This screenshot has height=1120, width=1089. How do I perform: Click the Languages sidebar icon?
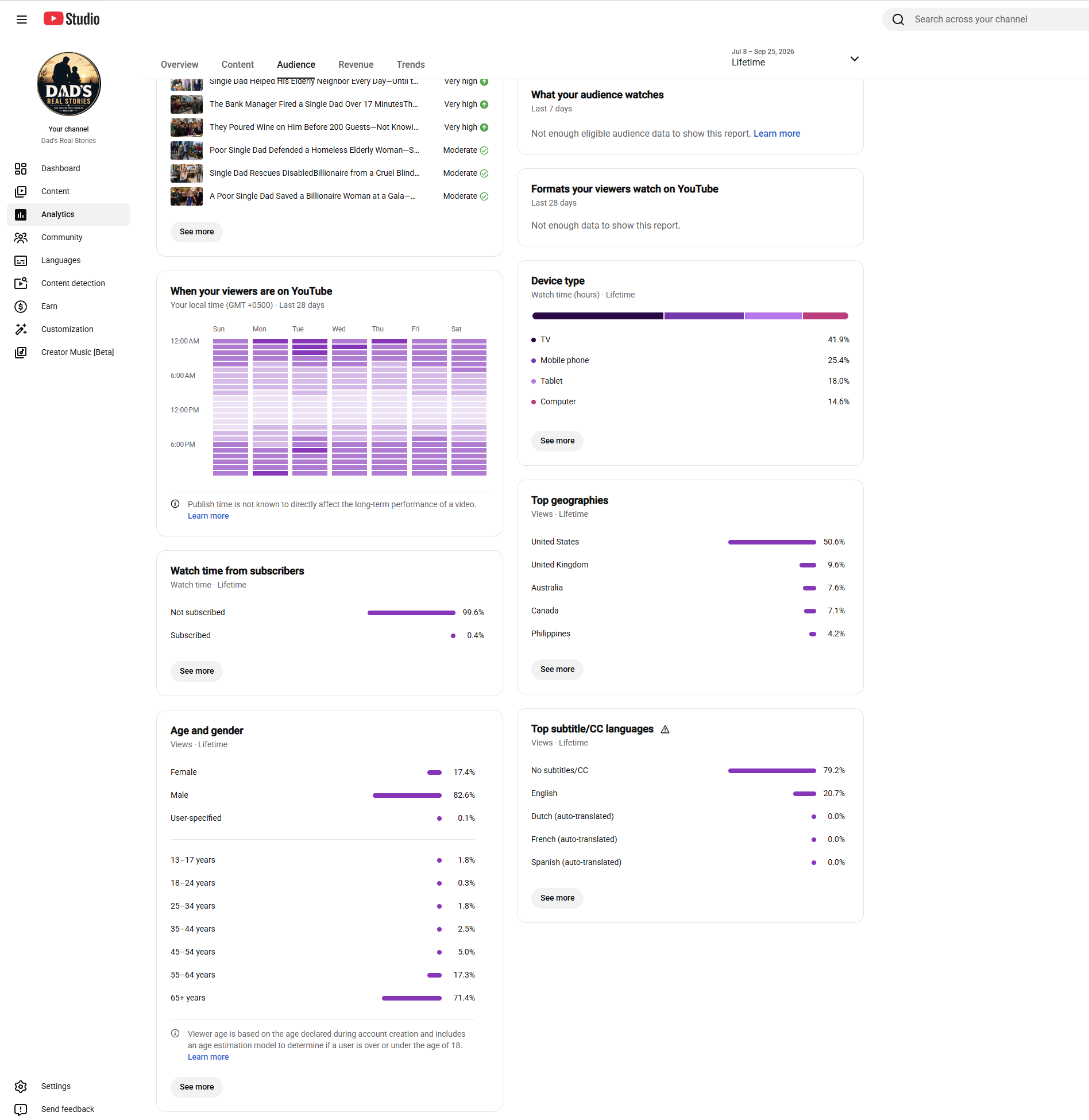[21, 260]
